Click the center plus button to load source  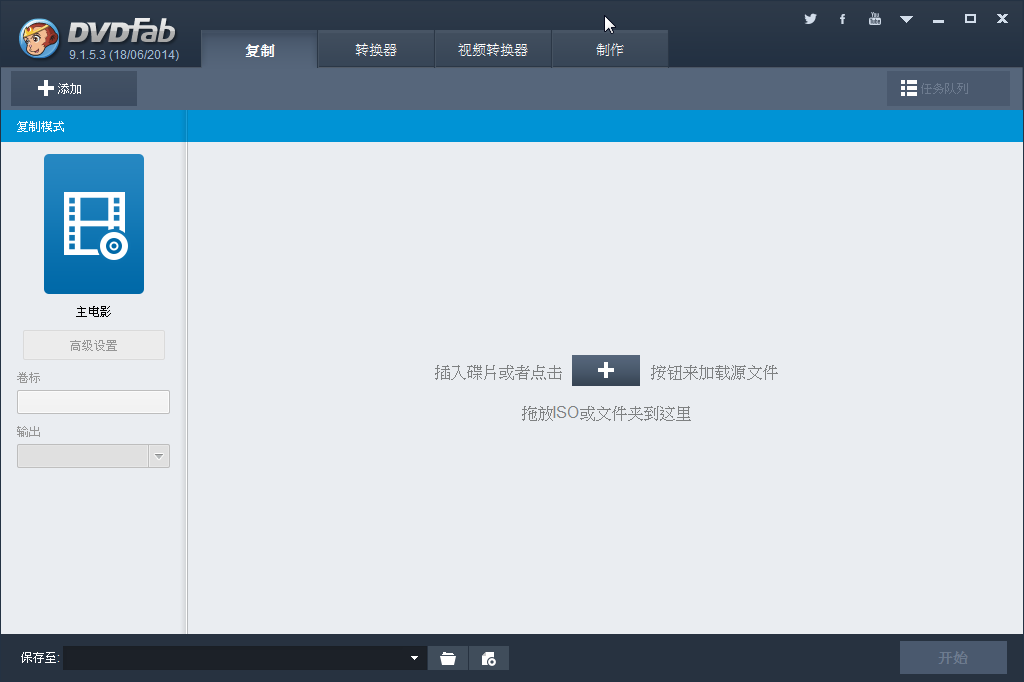click(x=605, y=370)
